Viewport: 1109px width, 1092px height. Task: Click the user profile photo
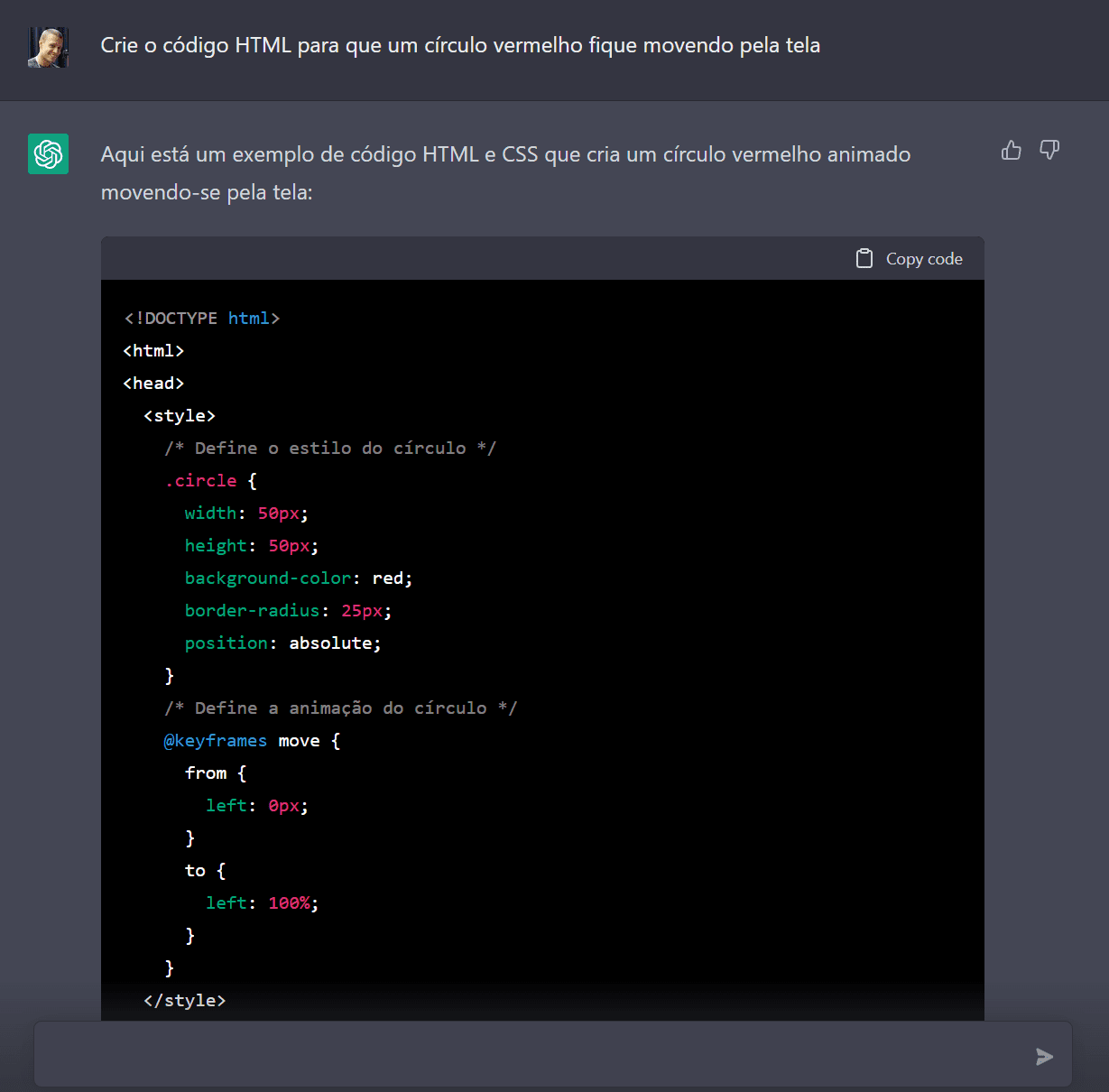(49, 47)
